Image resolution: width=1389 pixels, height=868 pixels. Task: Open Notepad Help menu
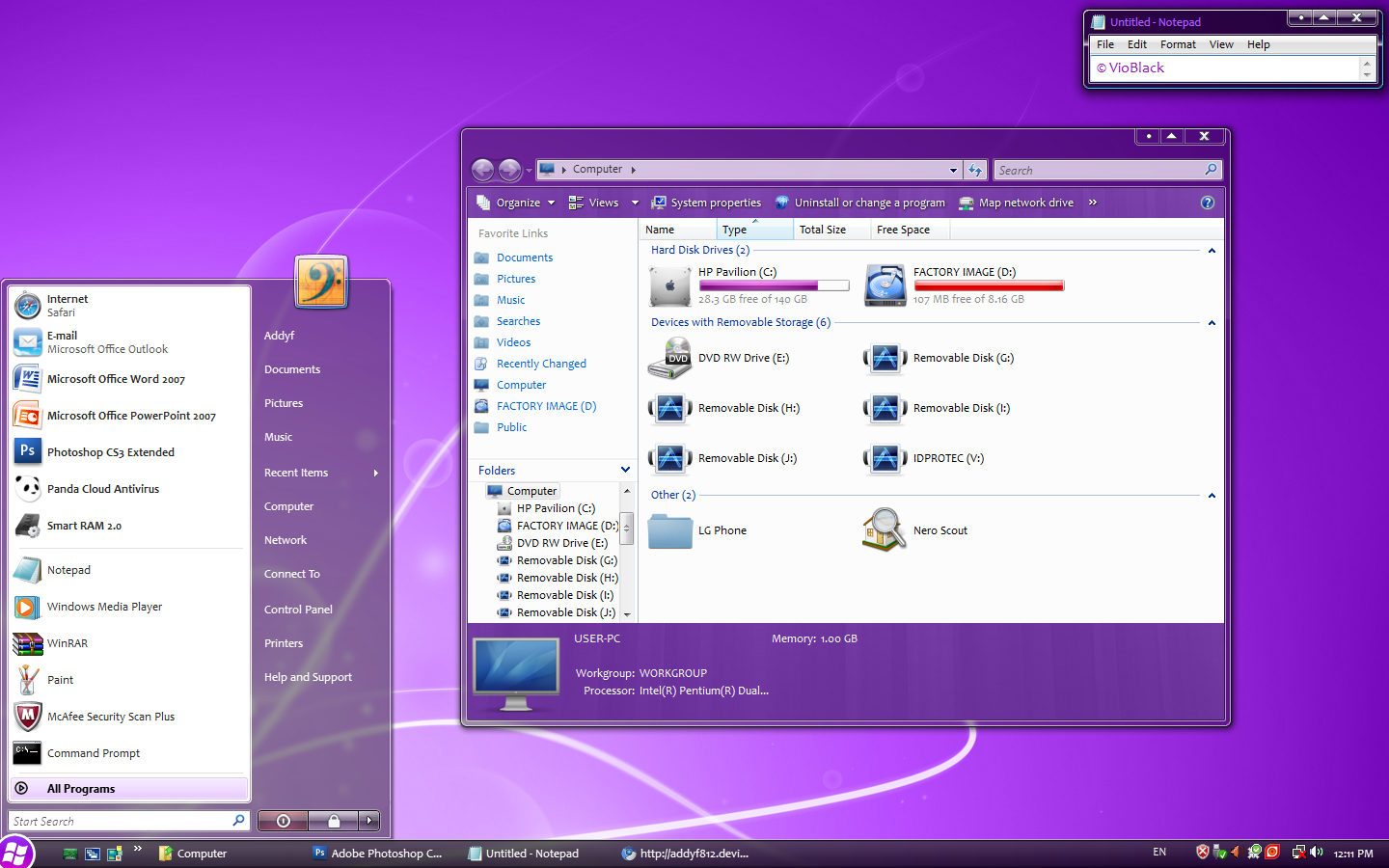pos(1259,44)
